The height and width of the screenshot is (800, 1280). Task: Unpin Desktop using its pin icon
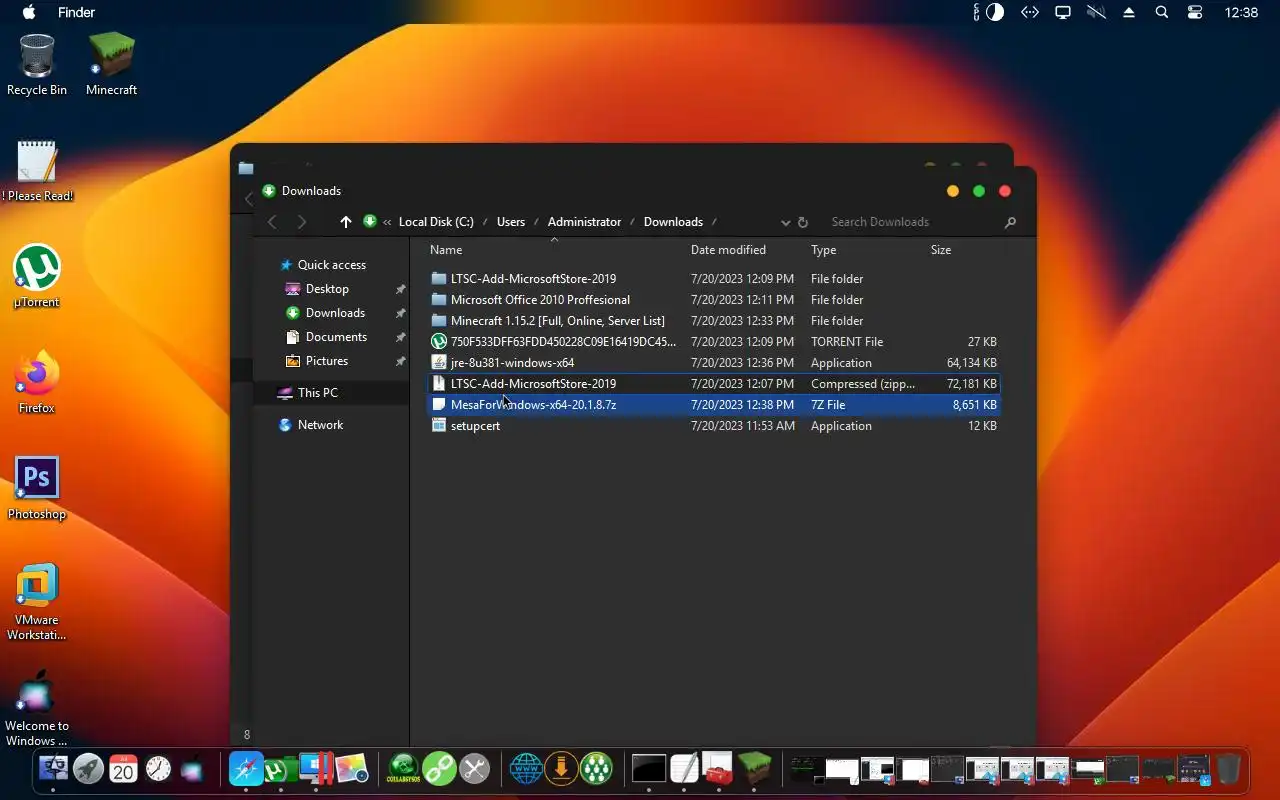click(x=400, y=289)
